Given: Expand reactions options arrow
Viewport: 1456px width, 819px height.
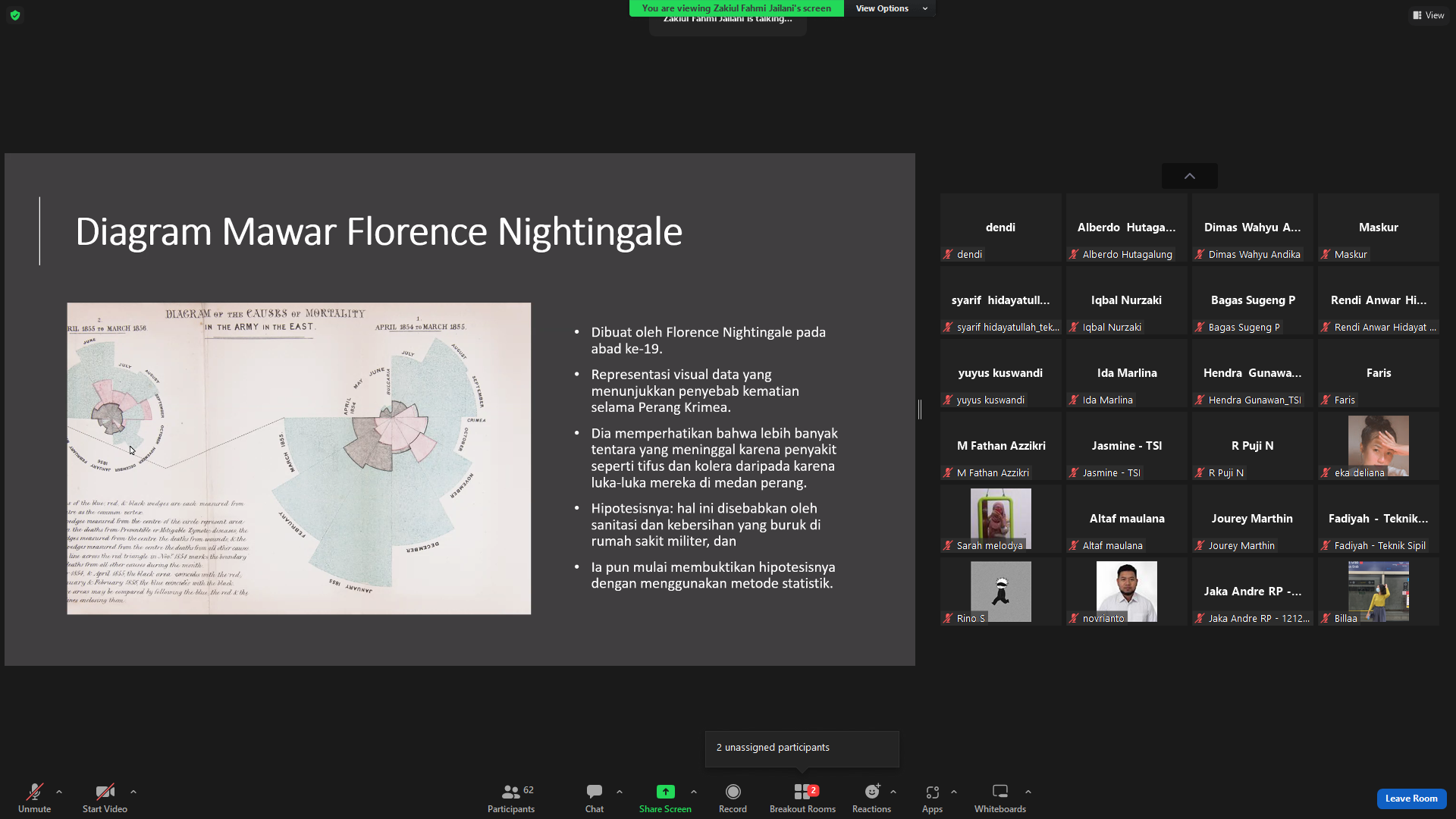Looking at the screenshot, I should [893, 792].
